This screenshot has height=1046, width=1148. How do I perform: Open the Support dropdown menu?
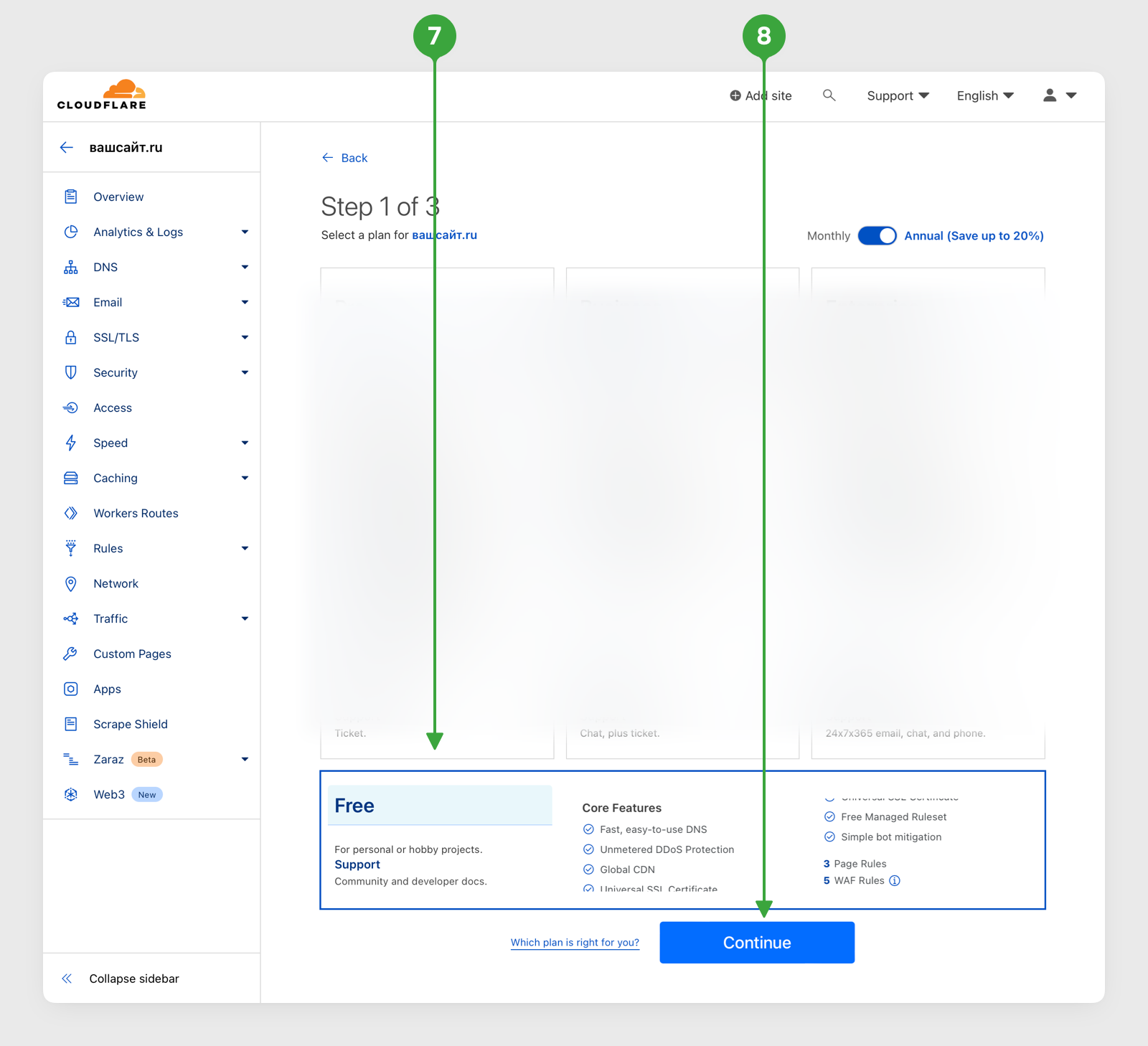(898, 95)
